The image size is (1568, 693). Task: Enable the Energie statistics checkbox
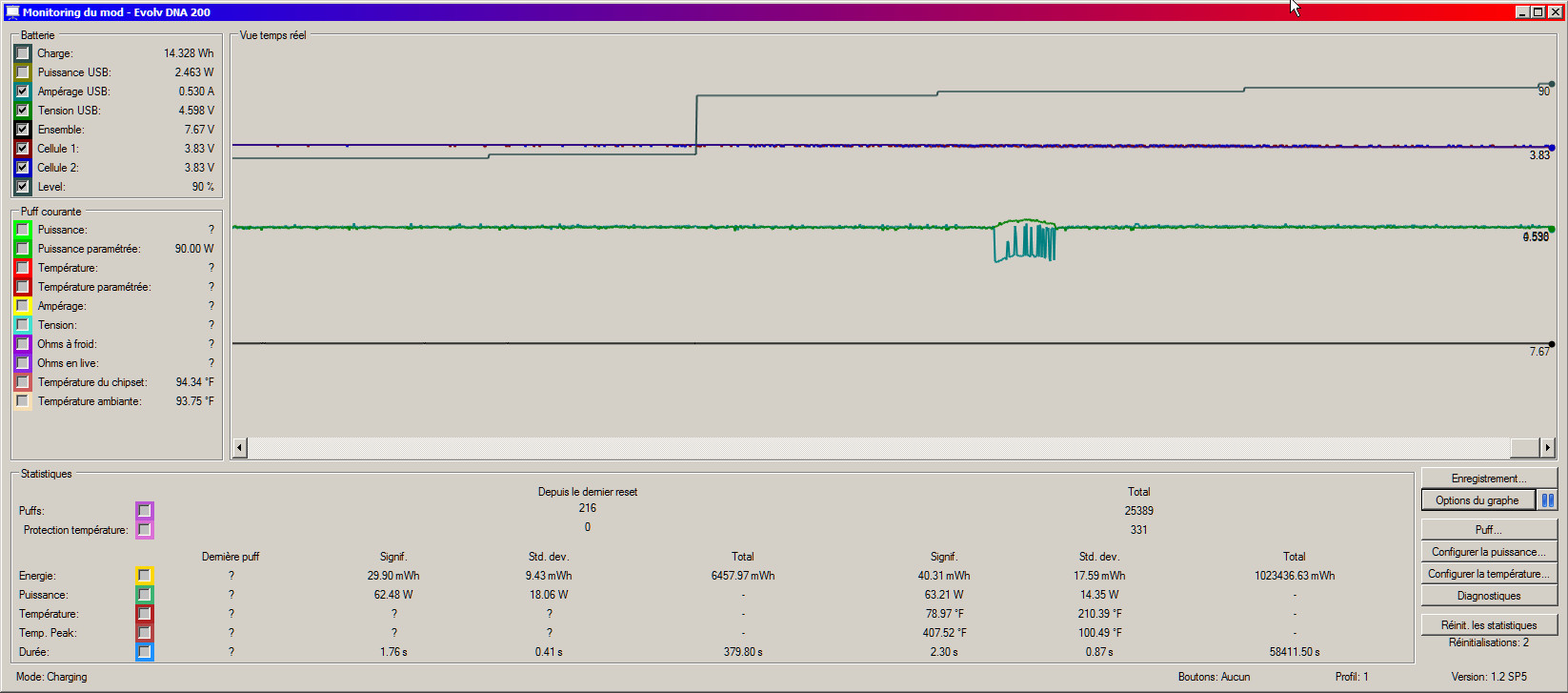[144, 576]
